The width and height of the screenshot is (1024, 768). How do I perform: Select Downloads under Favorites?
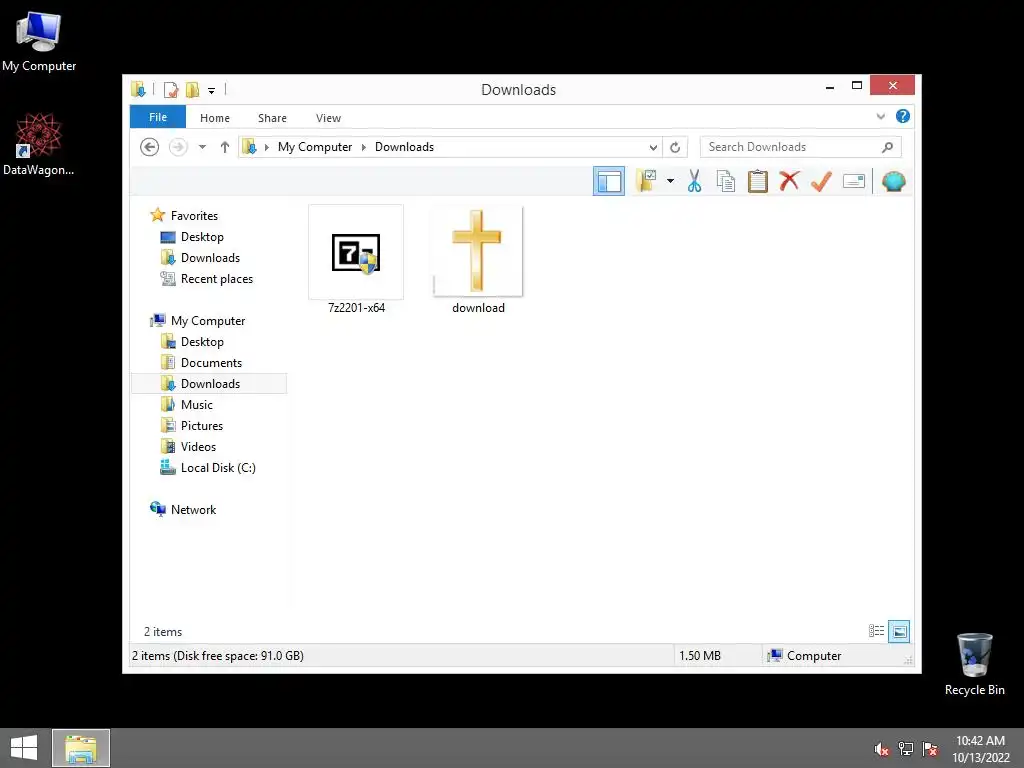coord(210,257)
